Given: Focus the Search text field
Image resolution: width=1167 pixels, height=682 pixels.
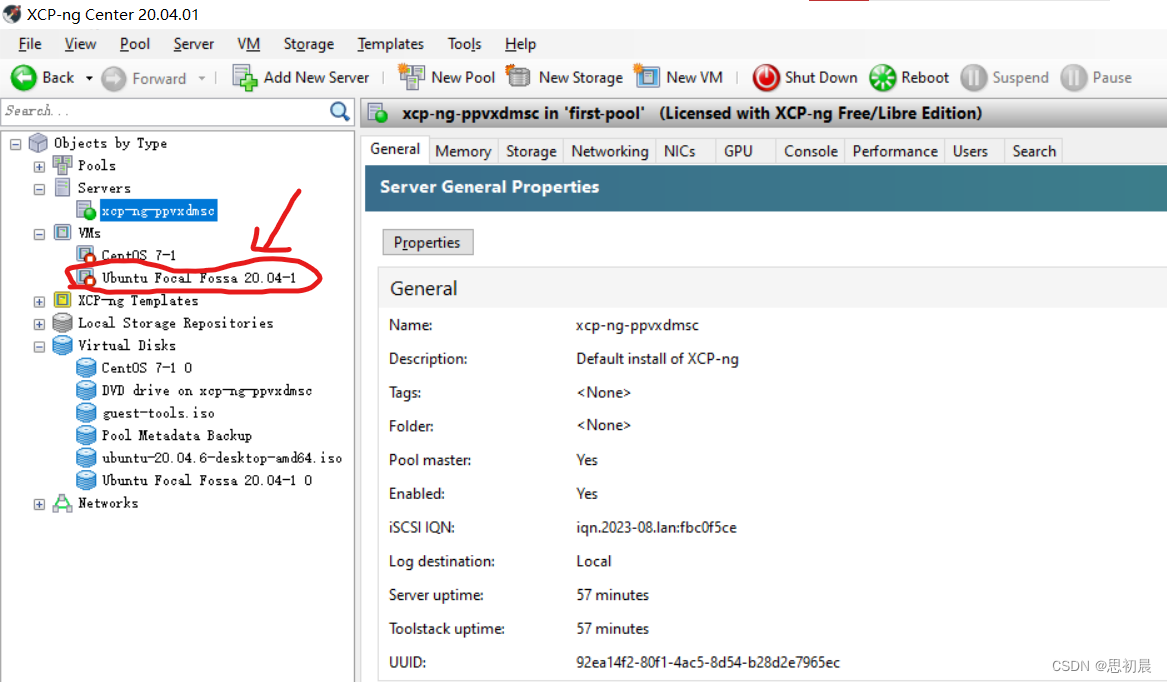Looking at the screenshot, I should point(164,111).
